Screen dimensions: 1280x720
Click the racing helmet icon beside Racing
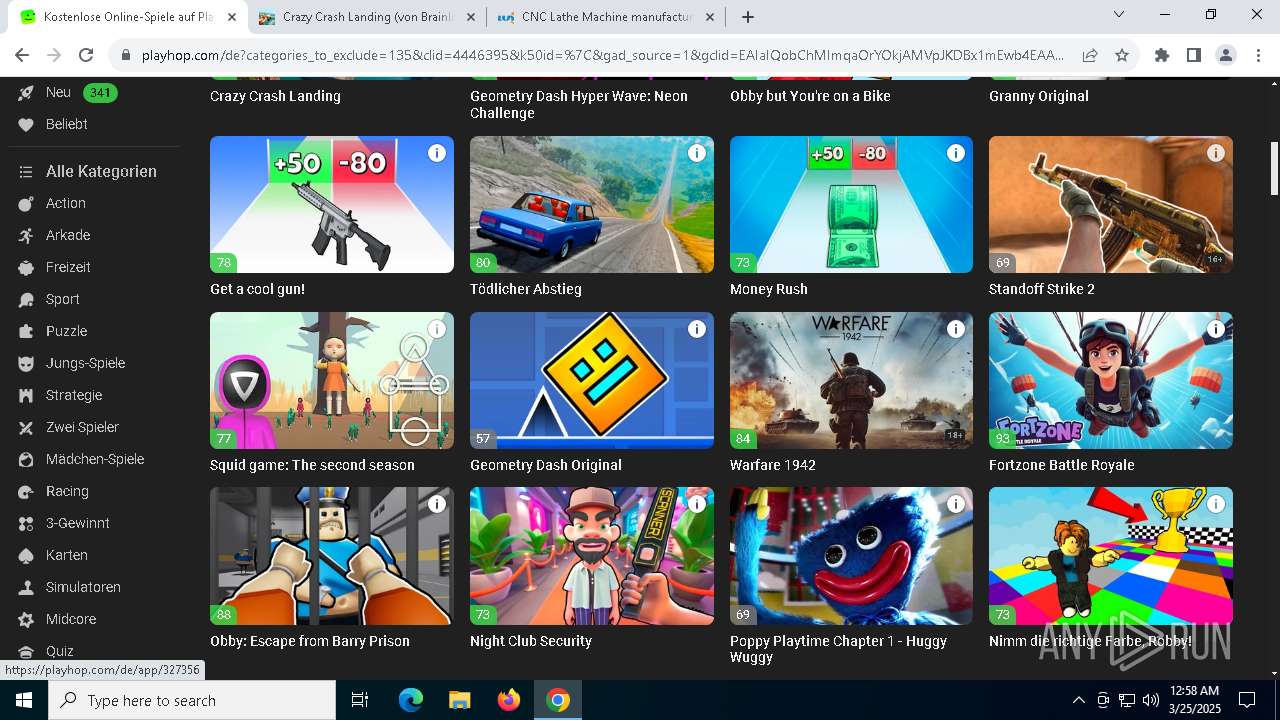(x=26, y=491)
